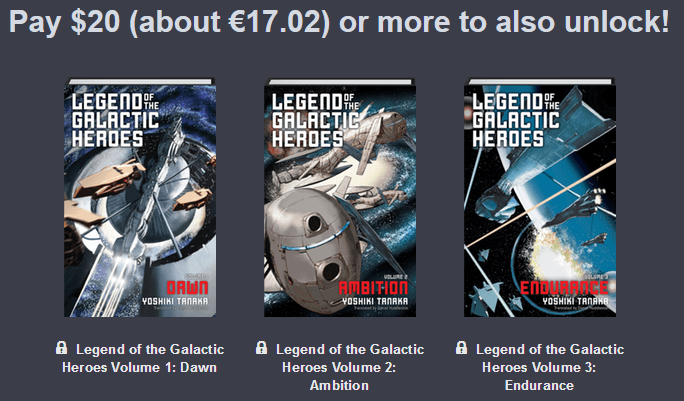Select the 'Heroes Volume 3: Endurance' title text
Screen dimensions: 684x401
point(540,367)
